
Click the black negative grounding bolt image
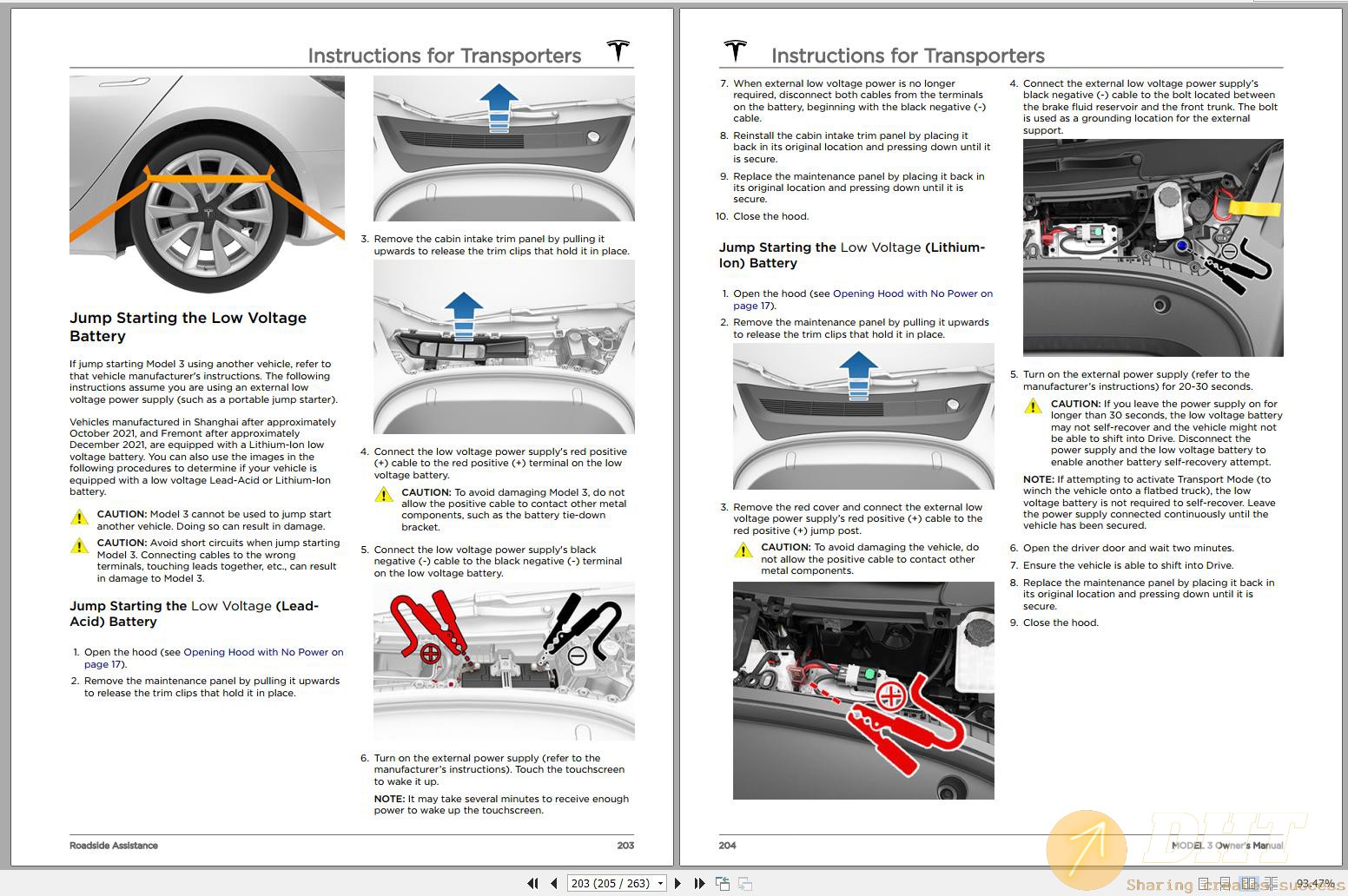pyautogui.click(x=1153, y=247)
